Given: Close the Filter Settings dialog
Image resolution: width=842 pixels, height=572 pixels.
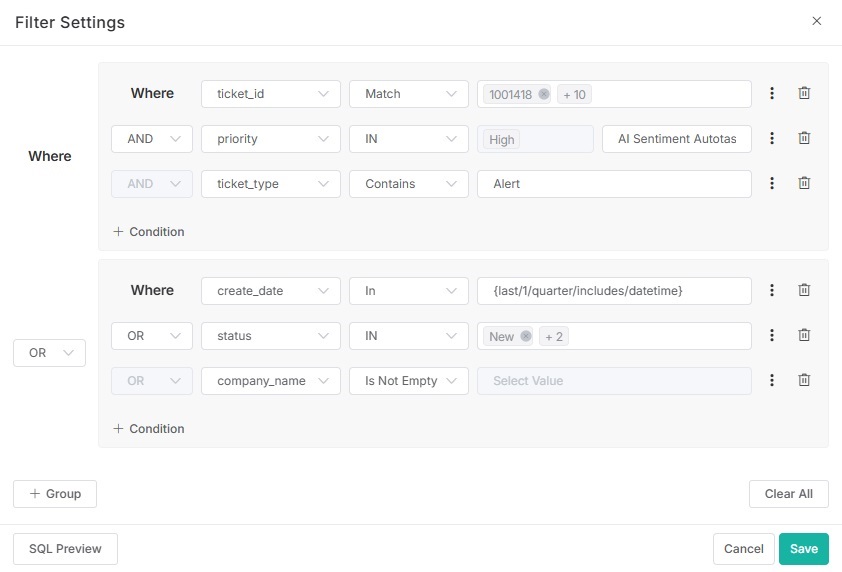Looking at the screenshot, I should tap(816, 21).
